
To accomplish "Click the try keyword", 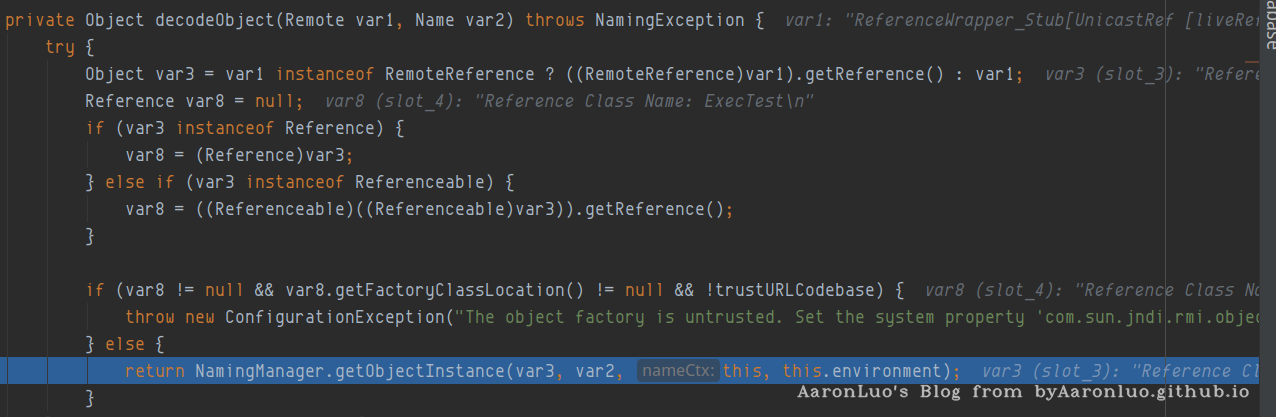I will pyautogui.click(x=60, y=47).
